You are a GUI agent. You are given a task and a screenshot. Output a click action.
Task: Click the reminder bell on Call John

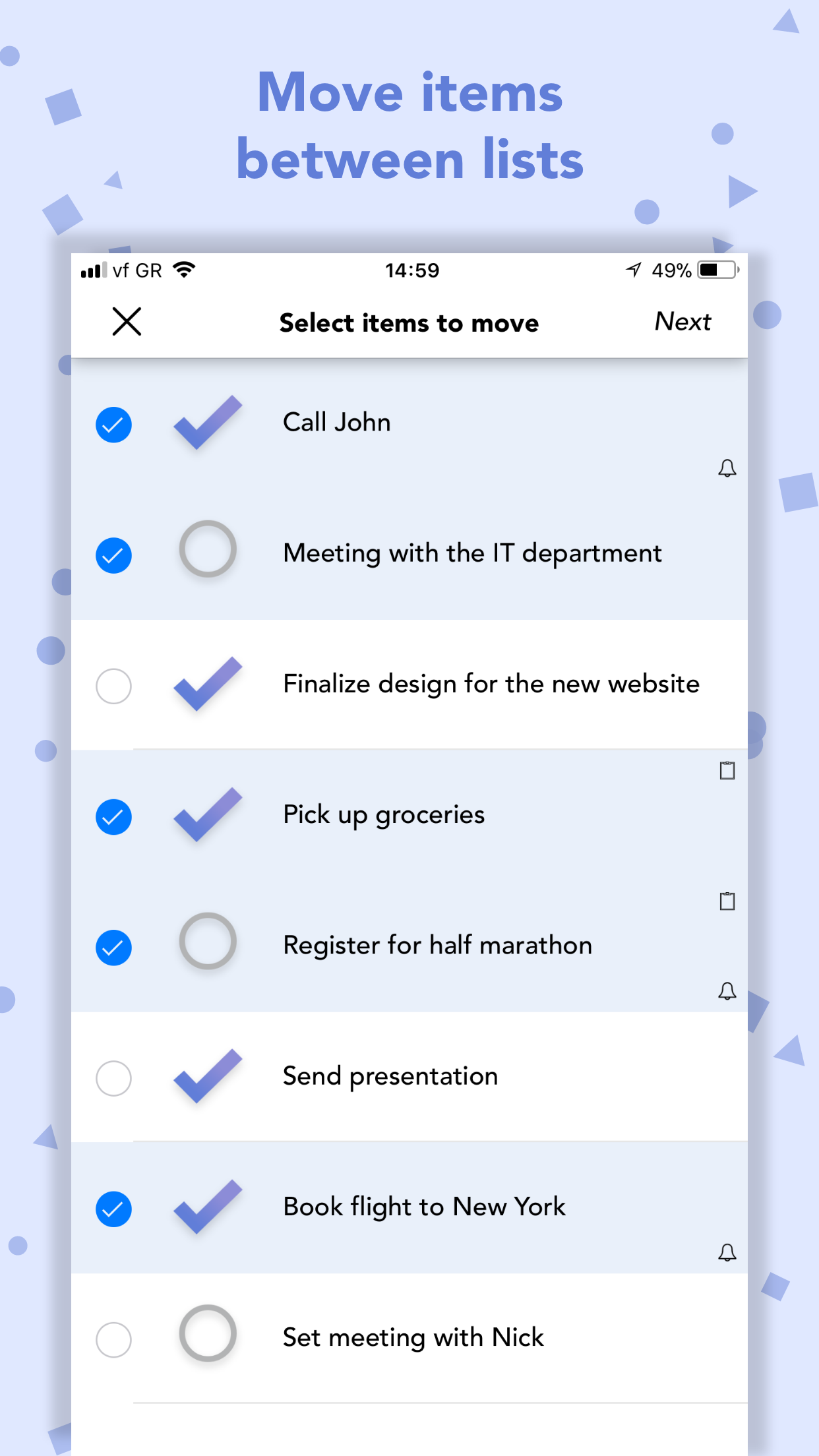(x=727, y=468)
